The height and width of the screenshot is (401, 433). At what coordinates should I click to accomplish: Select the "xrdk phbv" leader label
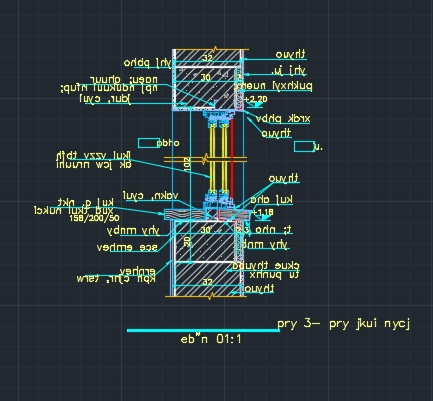[283, 119]
